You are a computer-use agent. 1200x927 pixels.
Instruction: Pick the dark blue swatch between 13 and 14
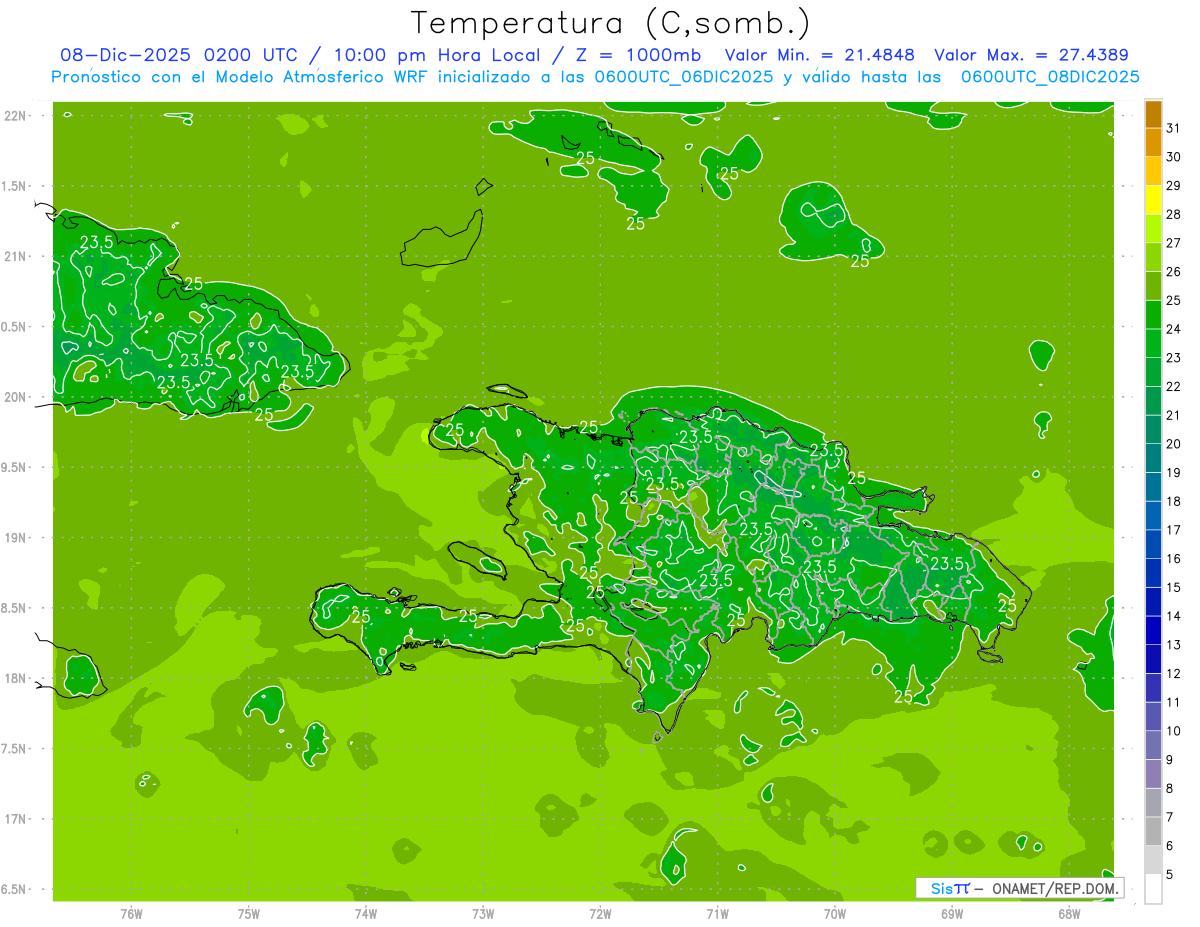tap(1153, 630)
